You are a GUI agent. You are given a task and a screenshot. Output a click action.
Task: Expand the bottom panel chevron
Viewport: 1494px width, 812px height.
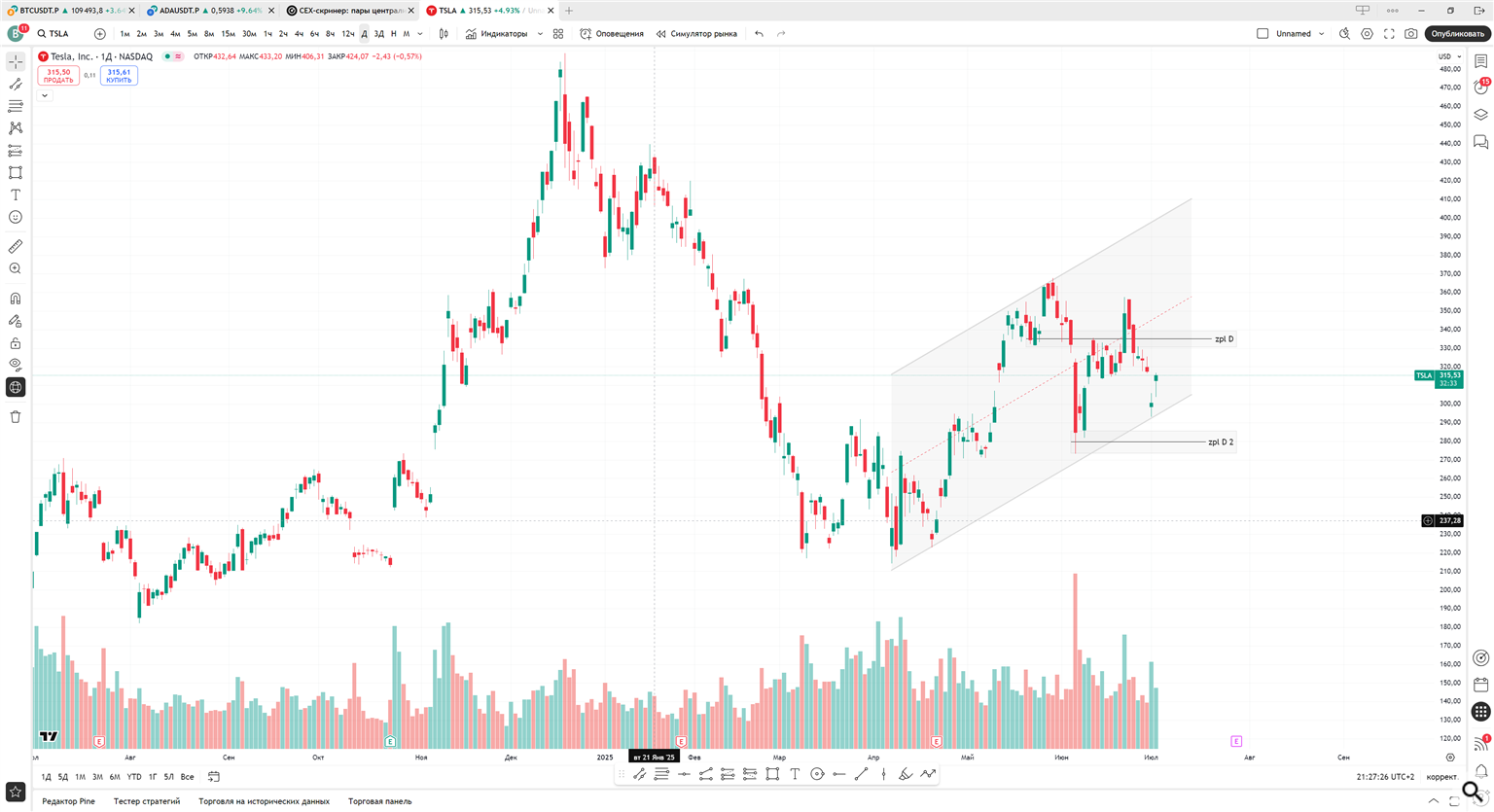(x=1433, y=801)
